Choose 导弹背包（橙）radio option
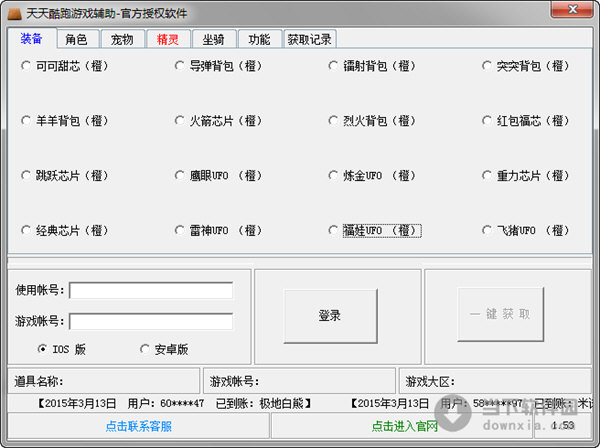Screen dimensions: 600x448 (x=180, y=66)
